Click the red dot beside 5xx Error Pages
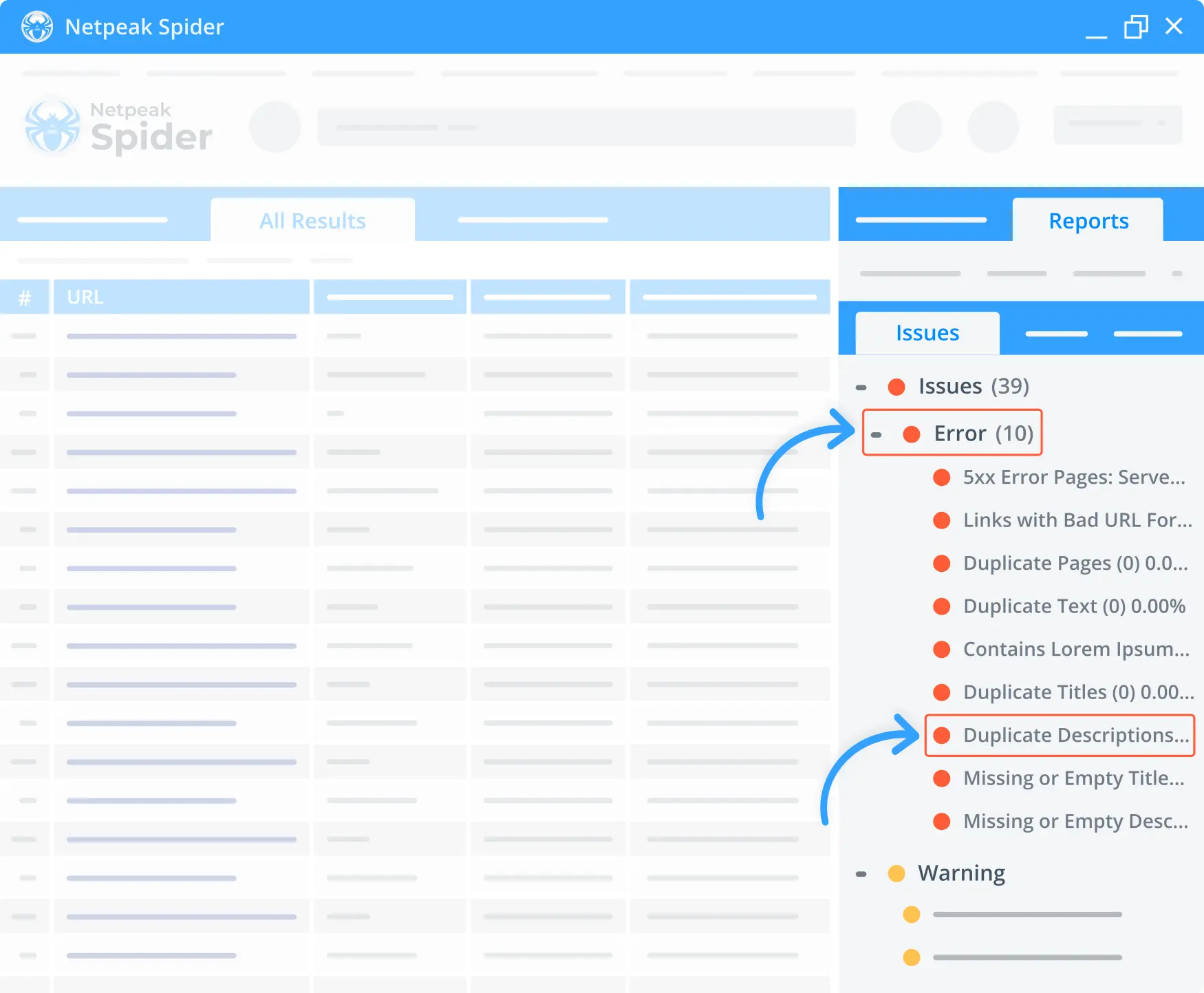The image size is (1204, 993). 942,477
